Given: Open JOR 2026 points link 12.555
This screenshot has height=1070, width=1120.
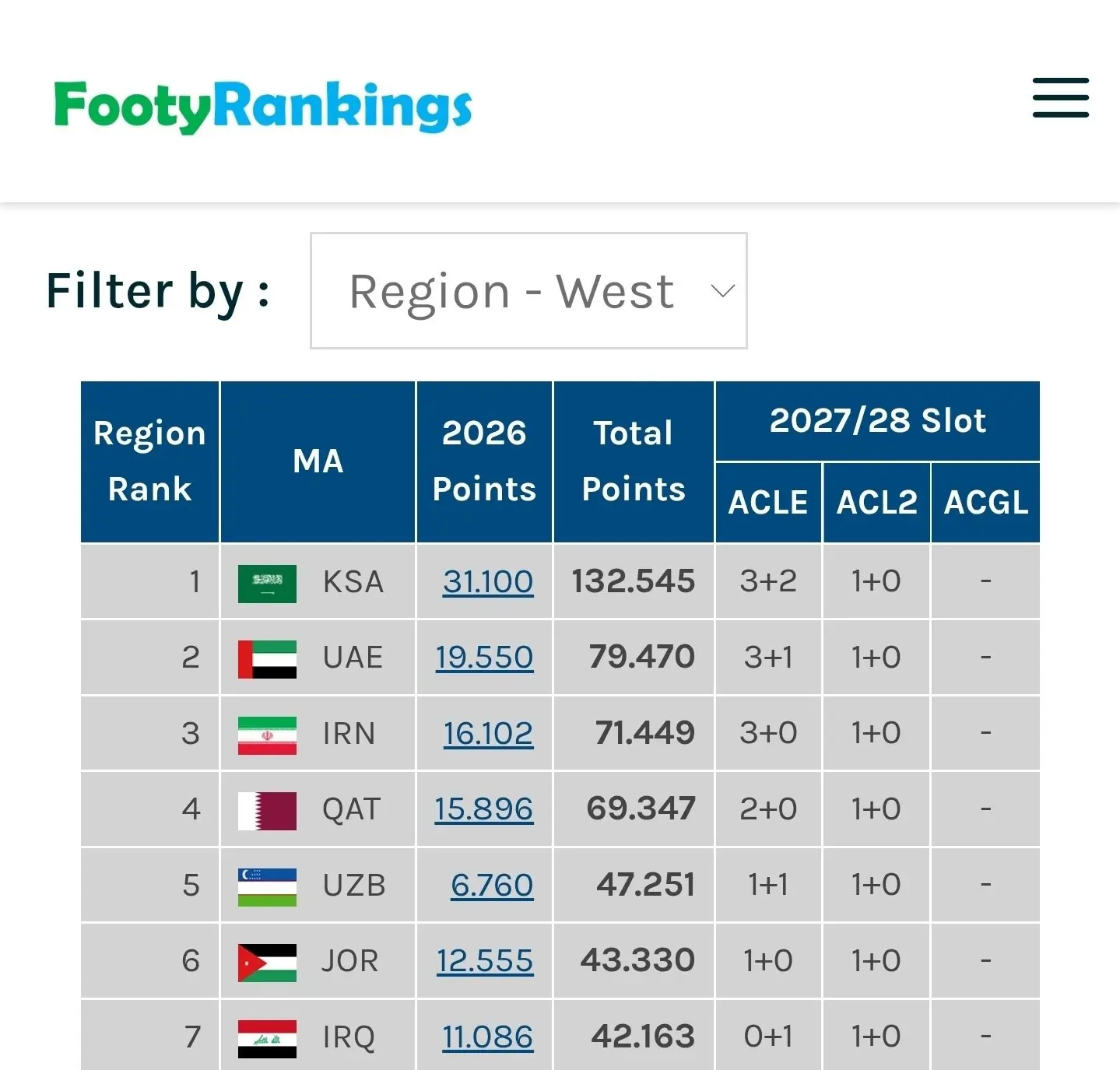Looking at the screenshot, I should coord(485,960).
